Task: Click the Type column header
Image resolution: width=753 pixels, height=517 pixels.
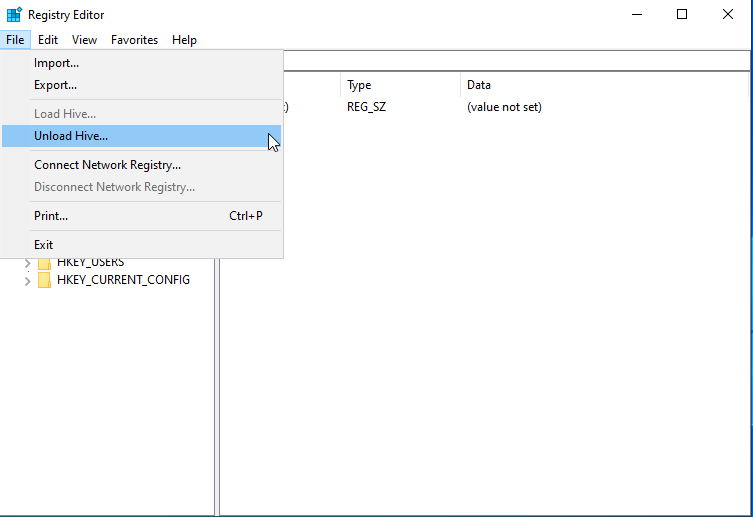Action: coord(400,85)
